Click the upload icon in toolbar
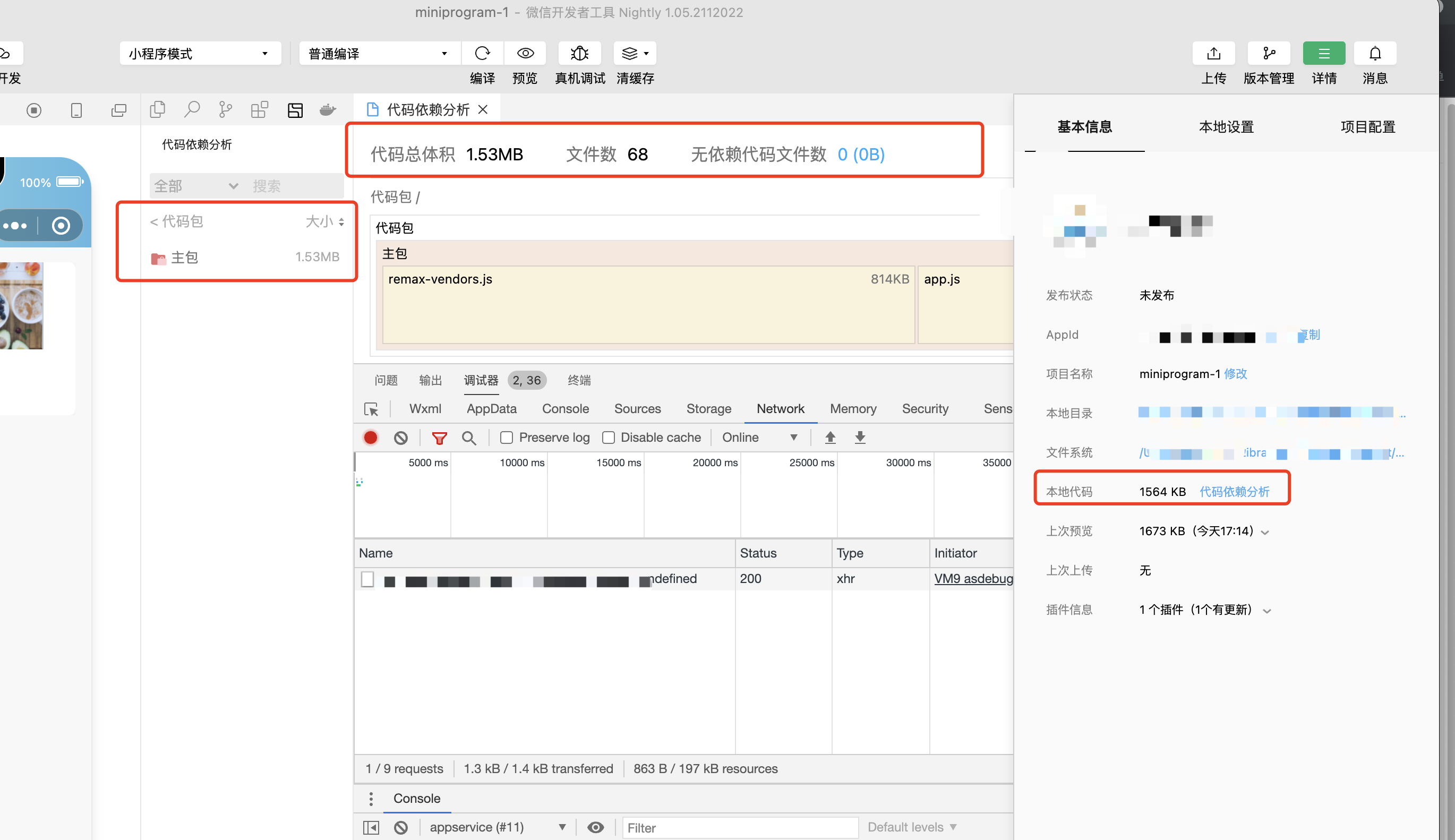 click(x=1213, y=54)
